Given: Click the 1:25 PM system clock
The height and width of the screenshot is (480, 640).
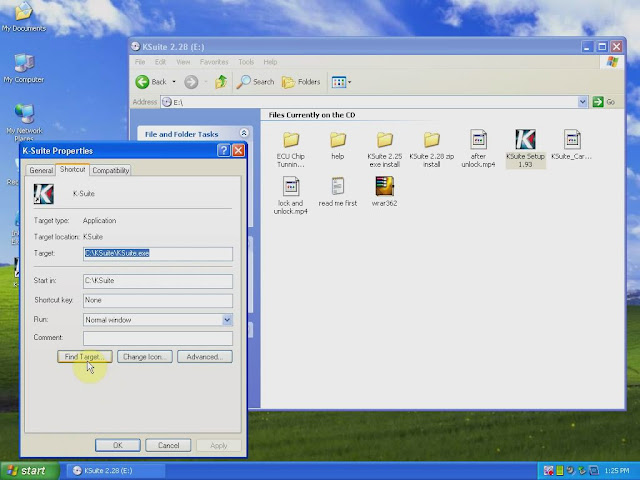Looking at the screenshot, I should coord(617,471).
